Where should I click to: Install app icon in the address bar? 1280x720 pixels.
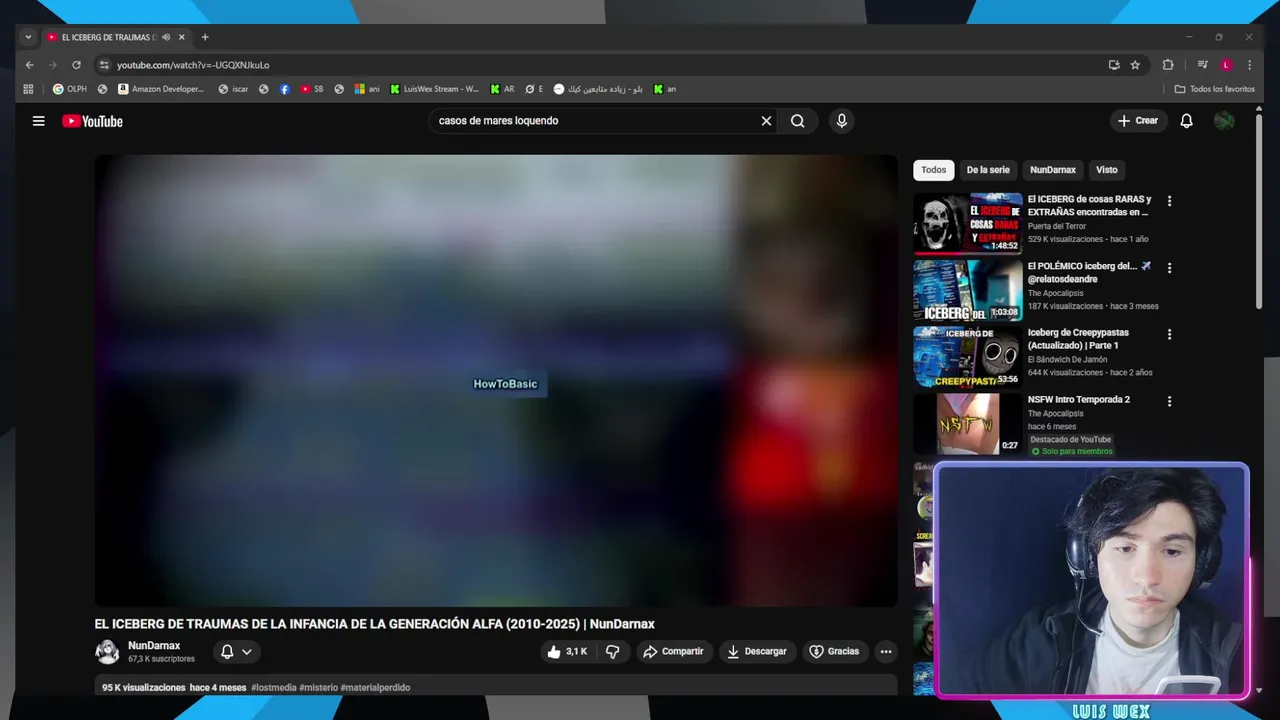point(1114,65)
